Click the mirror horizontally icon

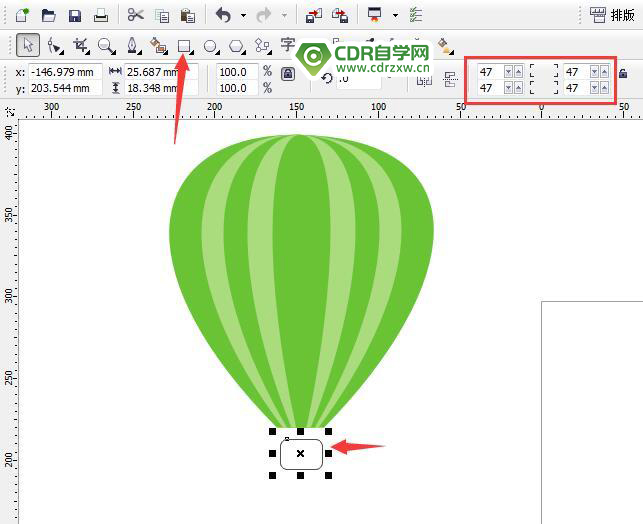(x=424, y=79)
